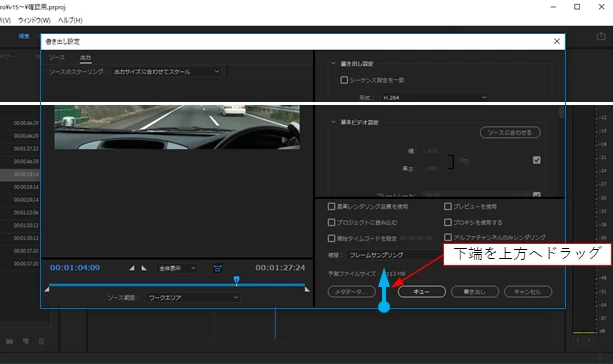The height and width of the screenshot is (364, 613).
Task: Click the out-point handle at timeline end
Action: coord(307,289)
